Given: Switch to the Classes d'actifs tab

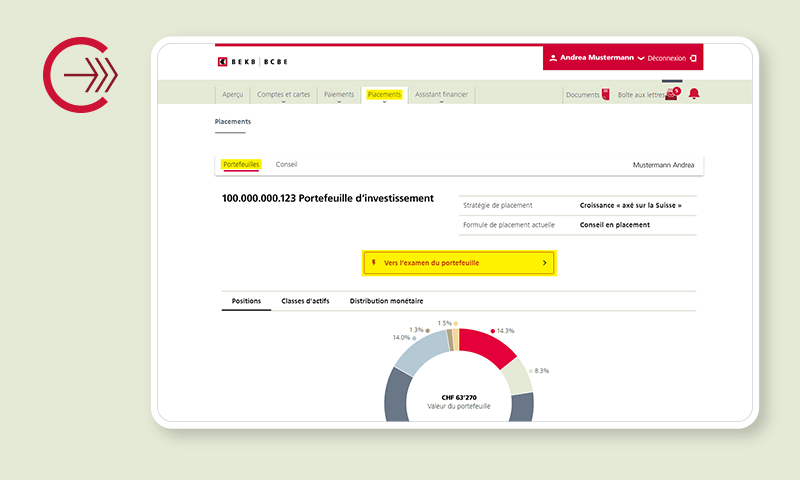Looking at the screenshot, I should click(305, 301).
